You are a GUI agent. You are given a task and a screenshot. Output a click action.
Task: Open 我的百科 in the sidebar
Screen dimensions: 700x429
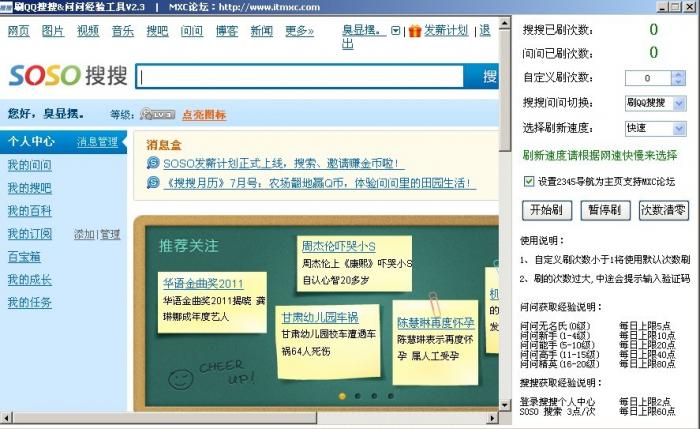click(29, 211)
